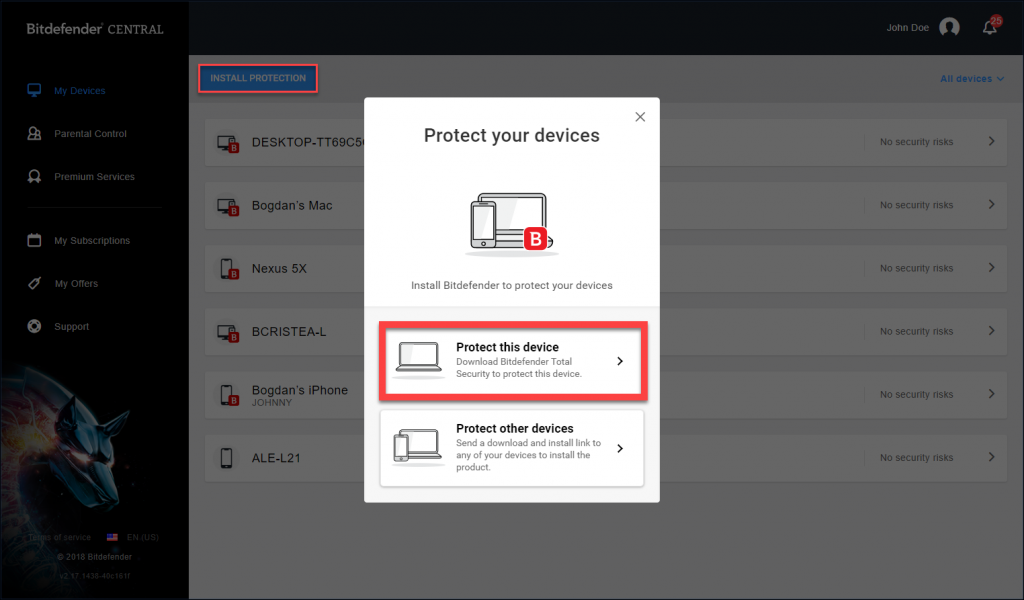Click the devices illustration with B badge
This screenshot has height=600, width=1024.
(511, 223)
